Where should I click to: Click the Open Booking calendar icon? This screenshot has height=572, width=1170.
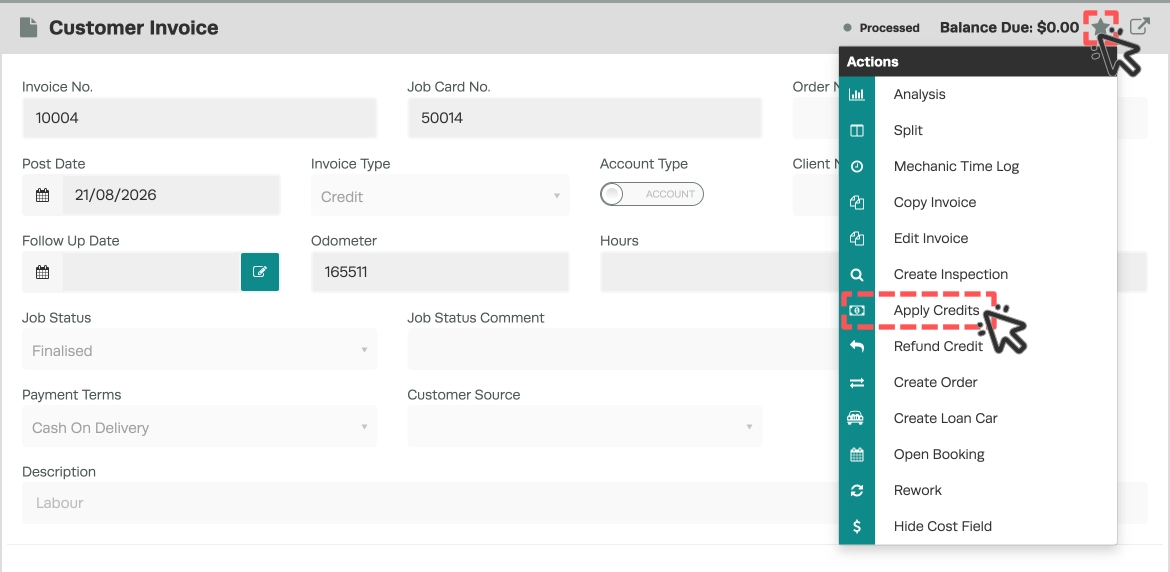click(x=857, y=454)
